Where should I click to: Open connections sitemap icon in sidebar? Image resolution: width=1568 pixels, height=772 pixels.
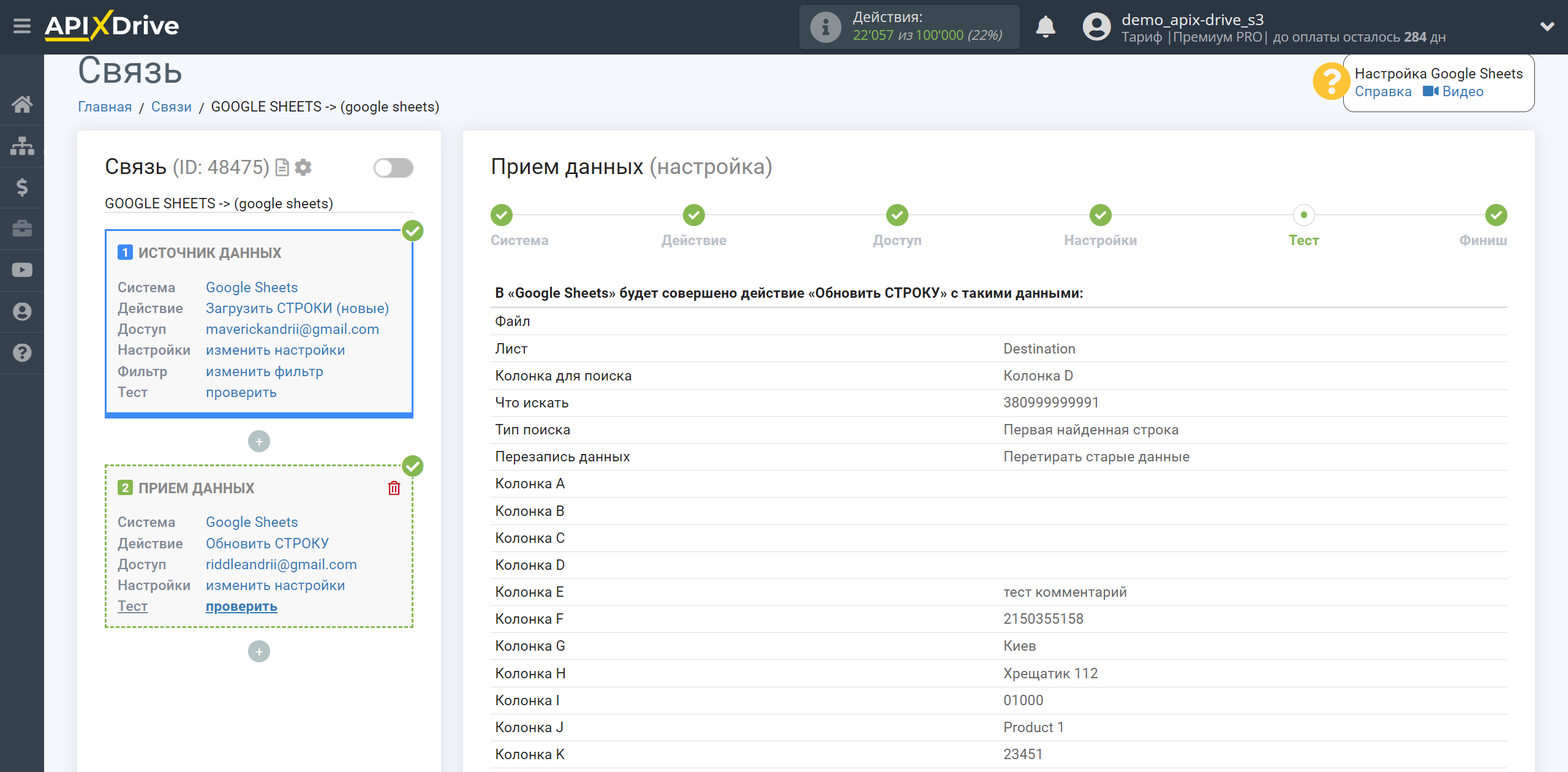(22, 146)
